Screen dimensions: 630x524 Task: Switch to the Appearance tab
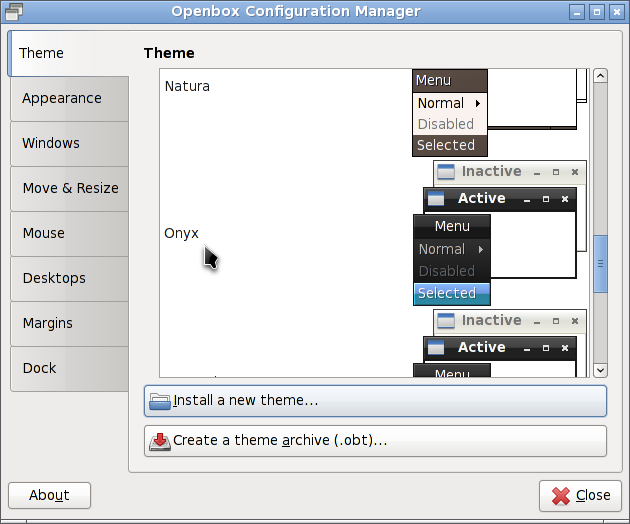click(70, 98)
